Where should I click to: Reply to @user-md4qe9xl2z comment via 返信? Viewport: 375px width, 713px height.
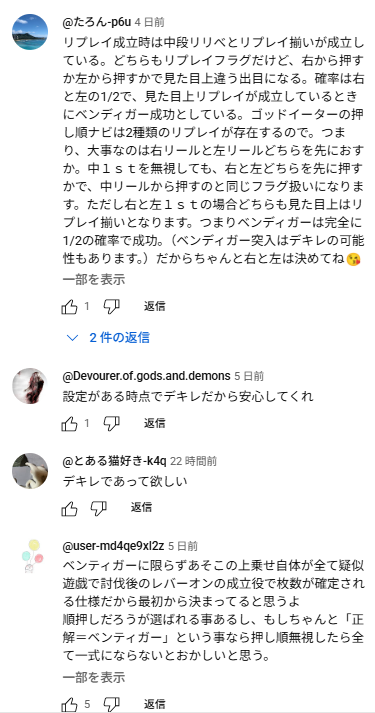[x=155, y=704]
